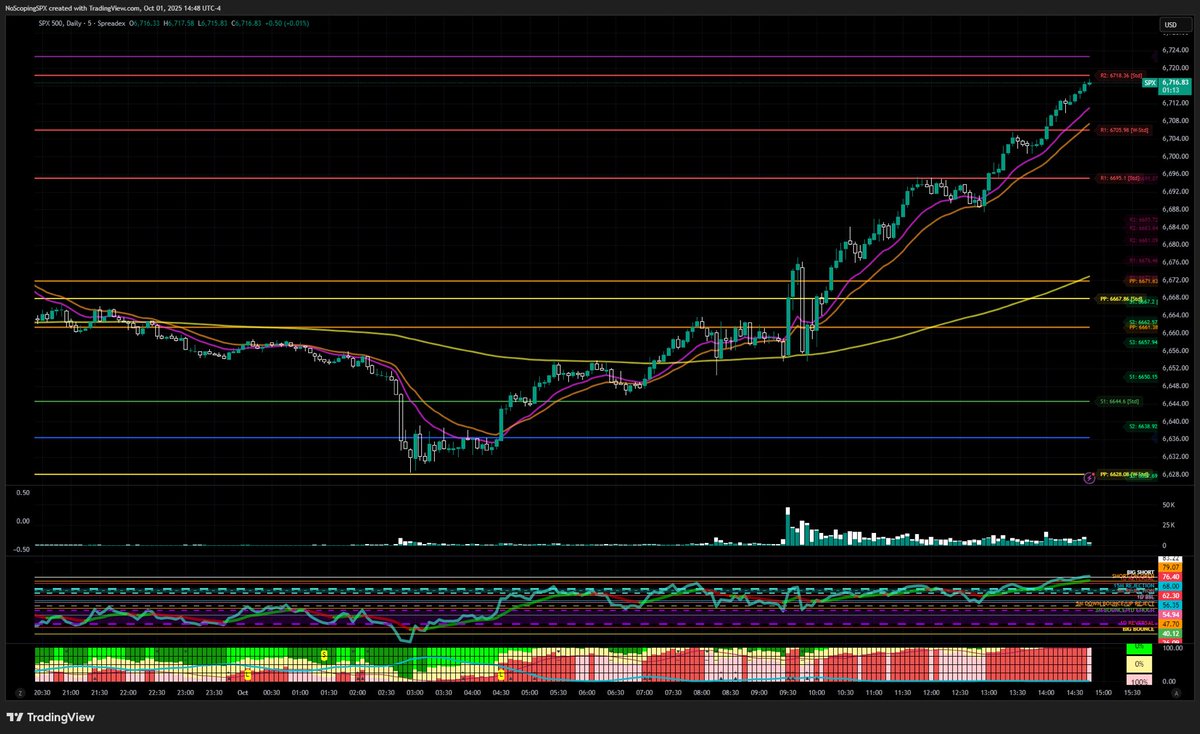This screenshot has height=734, width=1200.
Task: Click the 09:30 time axis label
Action: pos(788,692)
